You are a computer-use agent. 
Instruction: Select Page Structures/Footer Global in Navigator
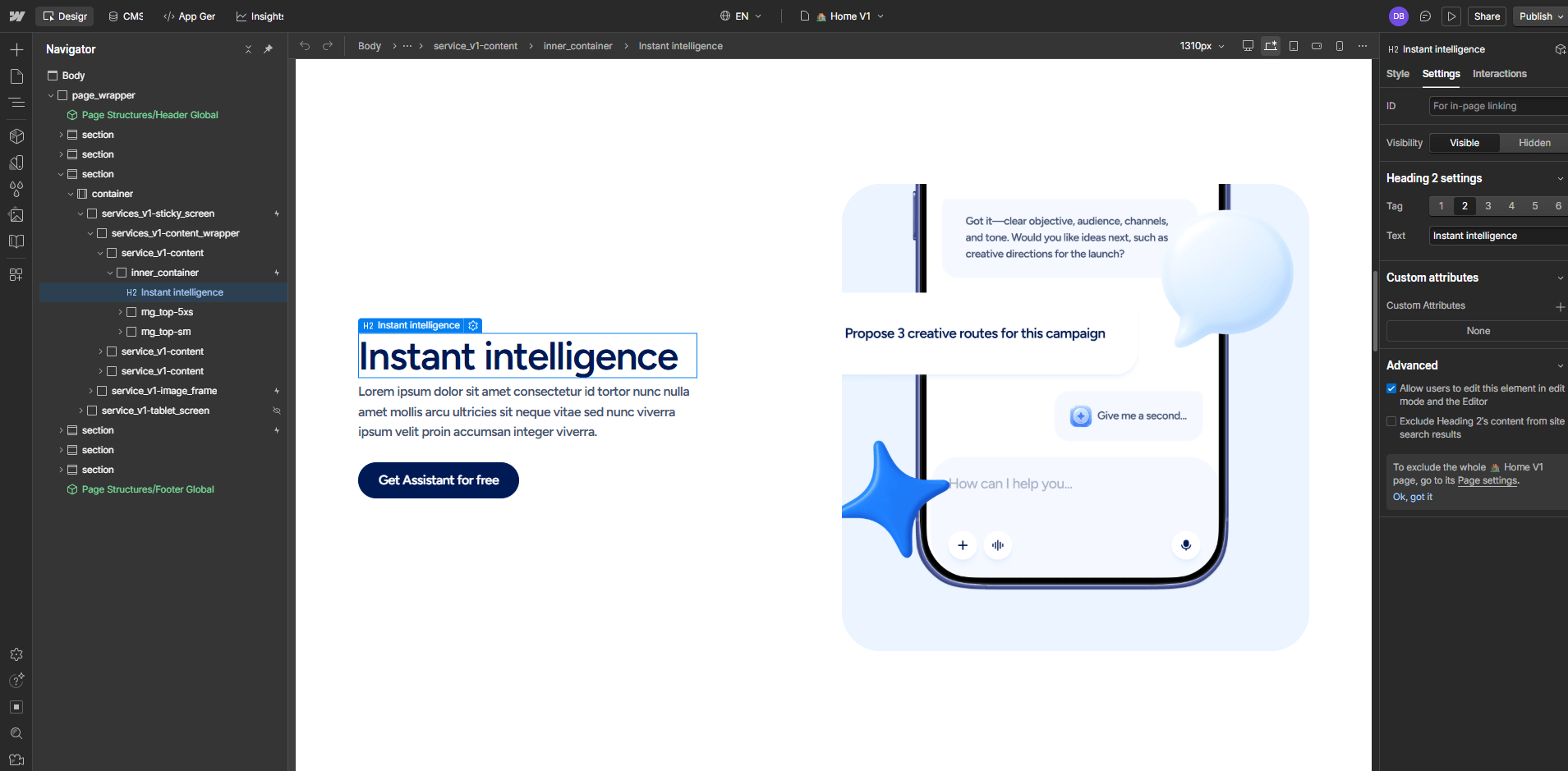[148, 489]
